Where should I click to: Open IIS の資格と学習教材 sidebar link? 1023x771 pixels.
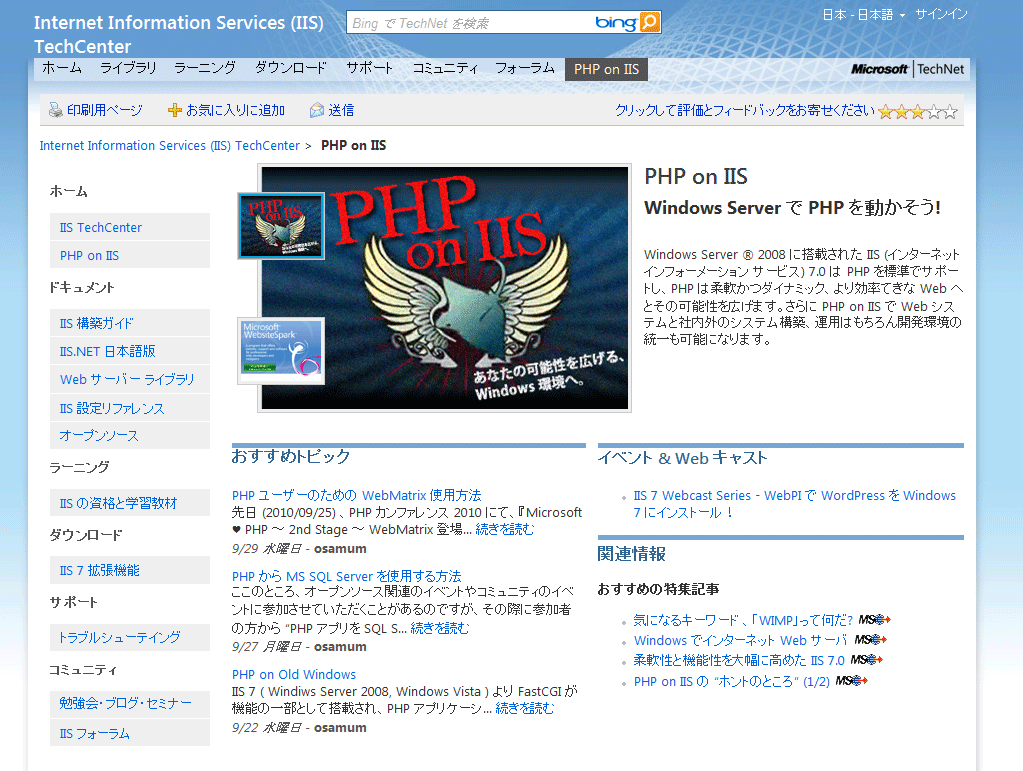130,503
